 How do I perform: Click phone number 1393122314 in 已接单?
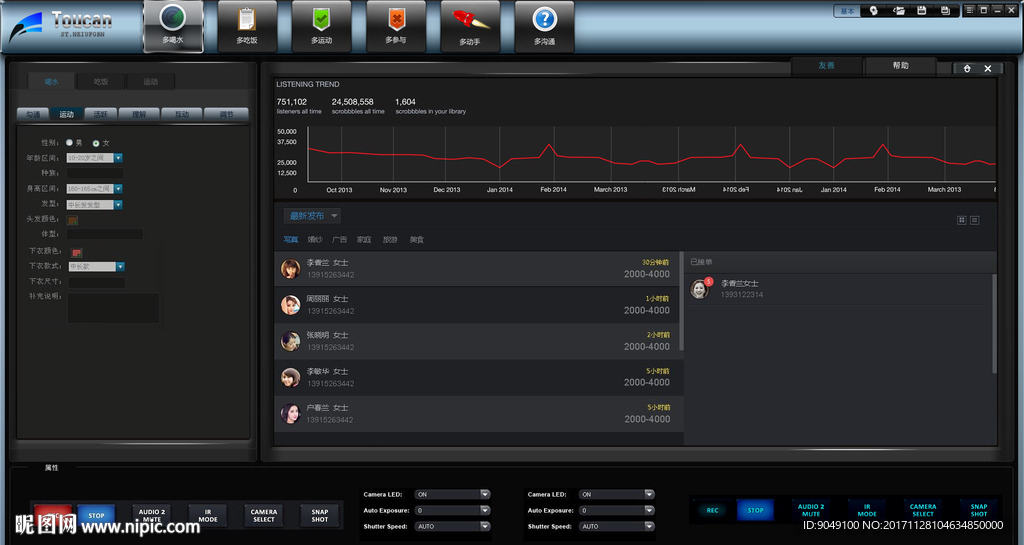click(742, 295)
